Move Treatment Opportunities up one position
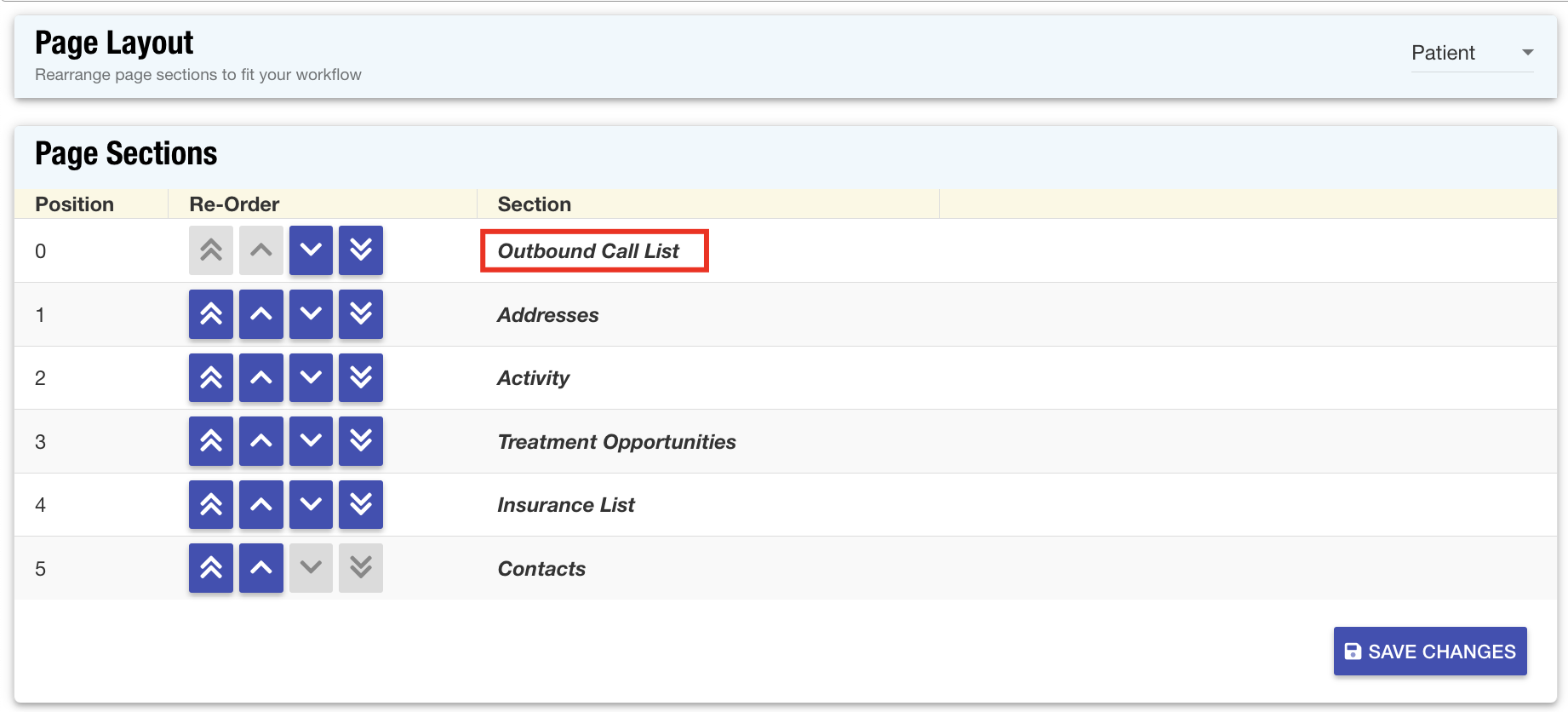 [261, 441]
